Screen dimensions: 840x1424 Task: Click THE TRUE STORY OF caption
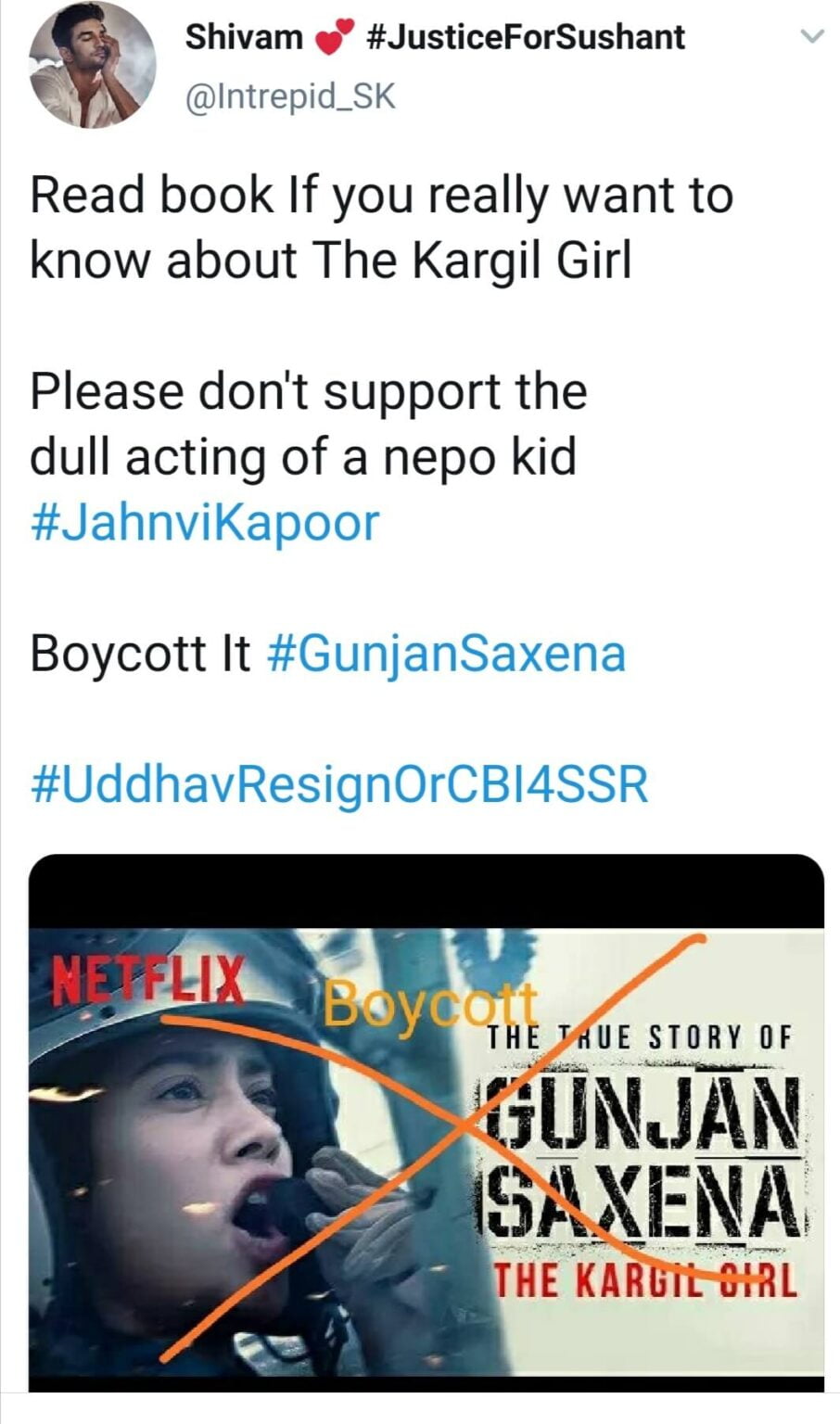click(x=640, y=1037)
